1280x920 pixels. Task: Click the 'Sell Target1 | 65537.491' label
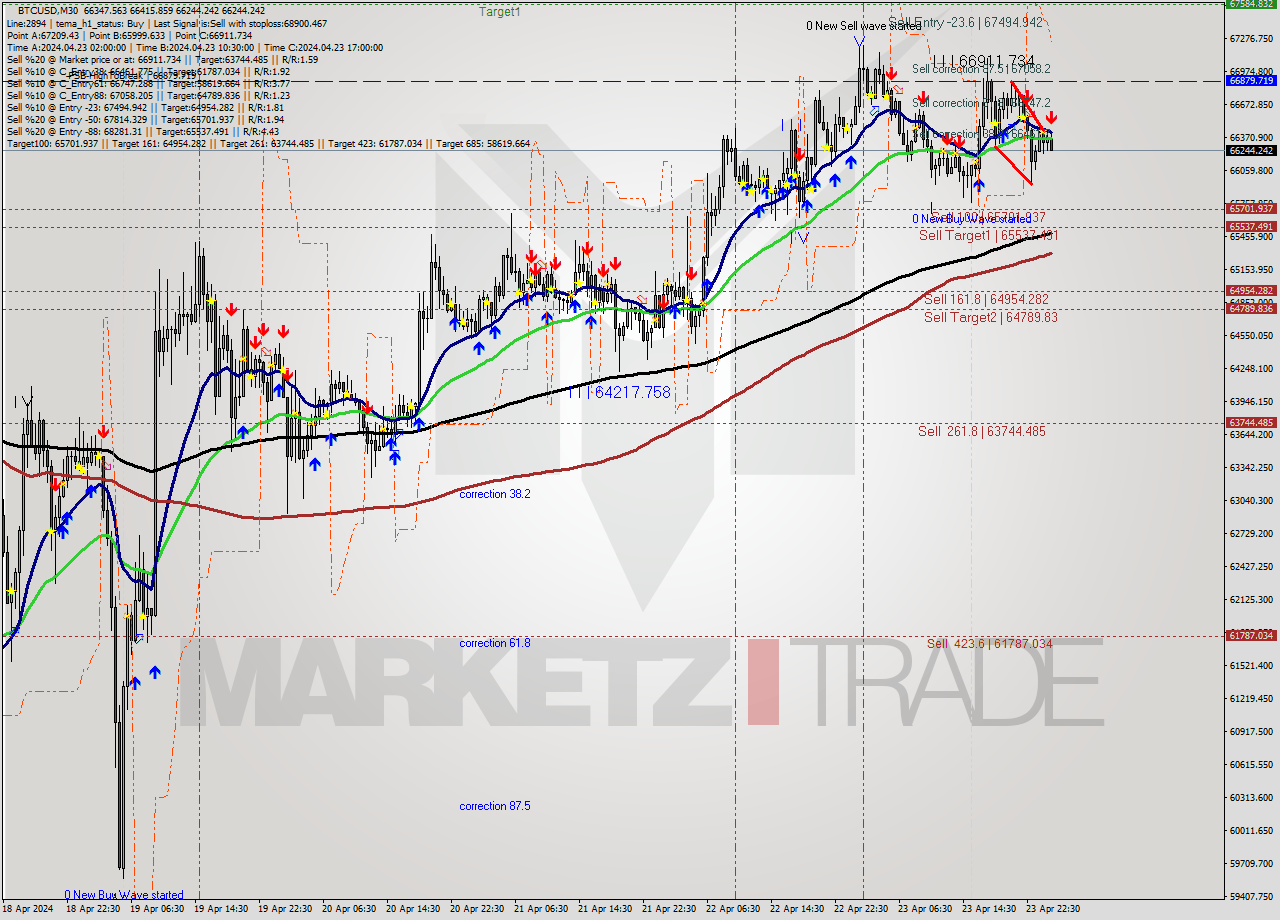pyautogui.click(x=988, y=236)
